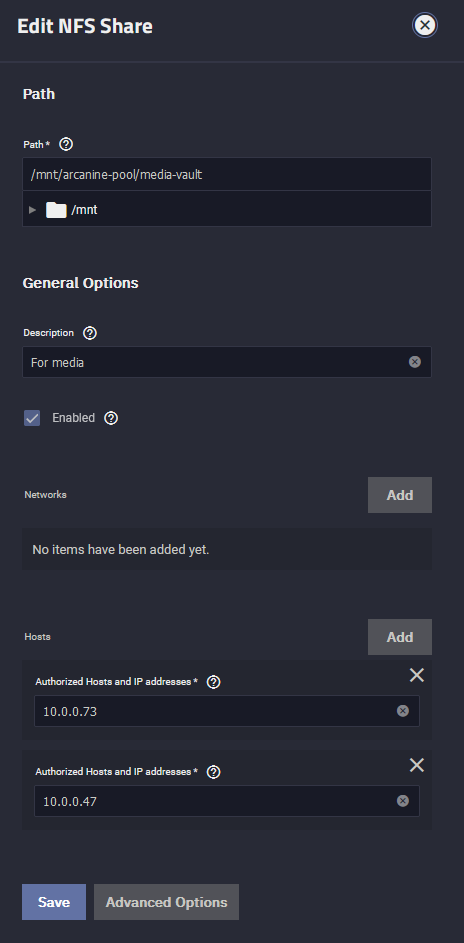Viewport: 464px width, 943px height.
Task: Click into the Path input field
Action: click(x=227, y=174)
